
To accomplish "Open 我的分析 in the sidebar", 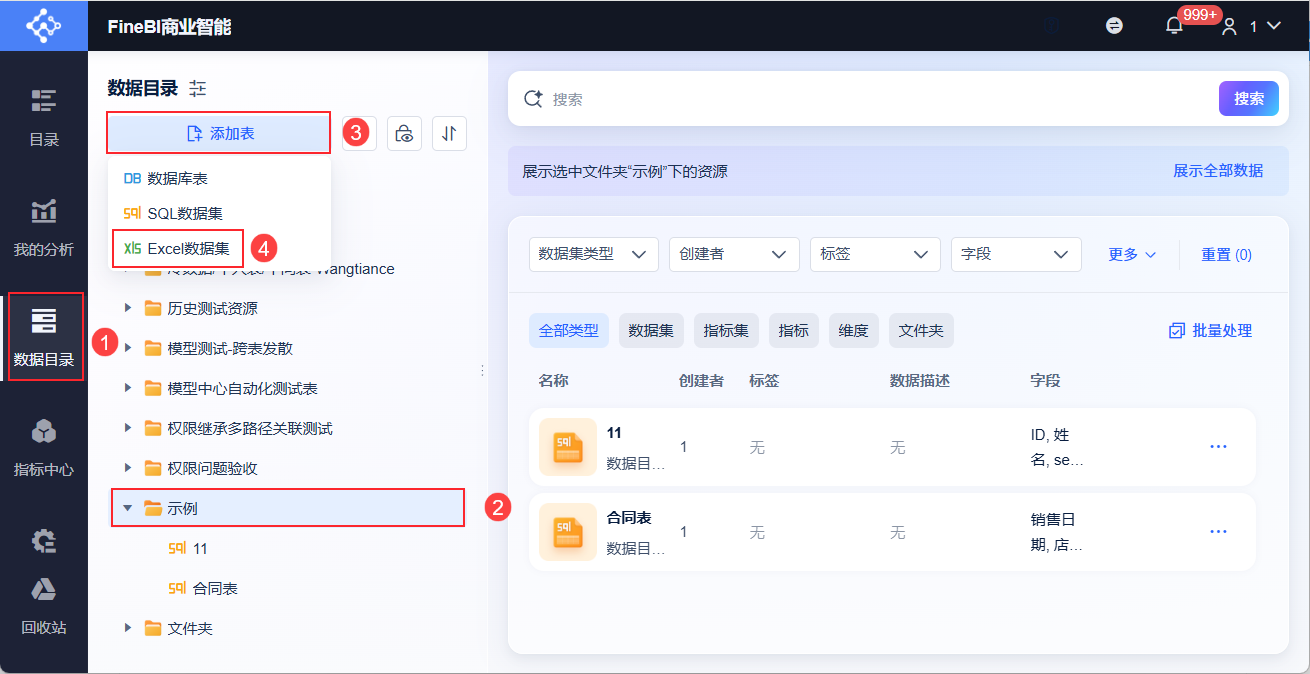I will coord(43,228).
